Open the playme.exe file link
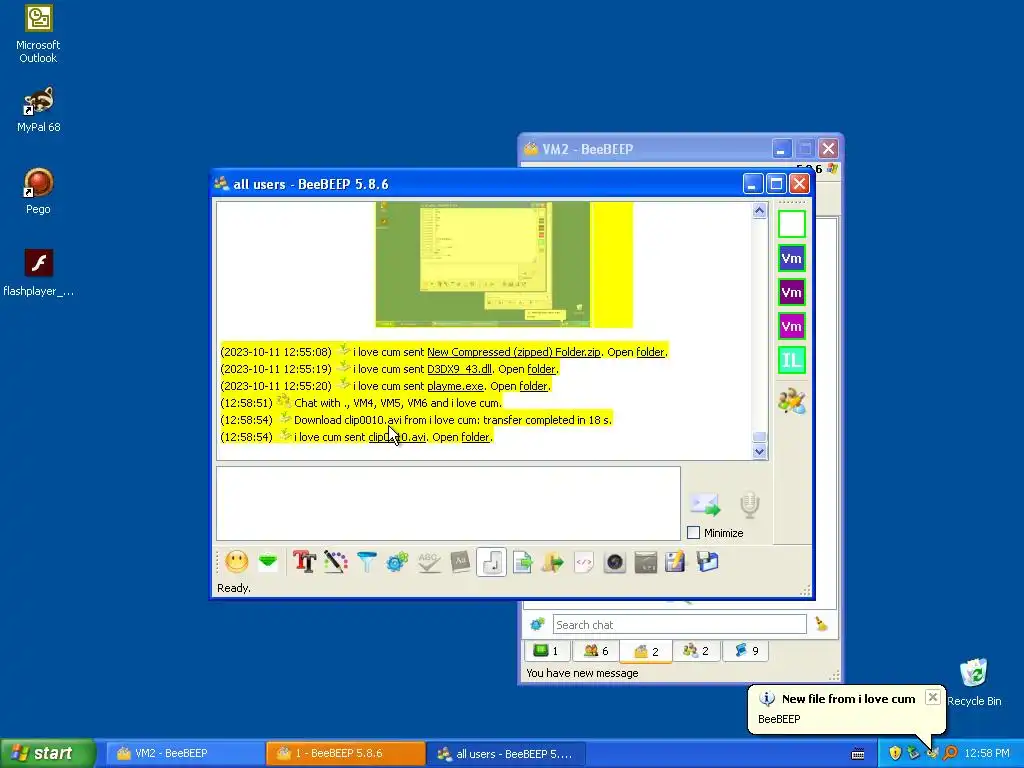The width and height of the screenshot is (1024, 768). (x=455, y=386)
